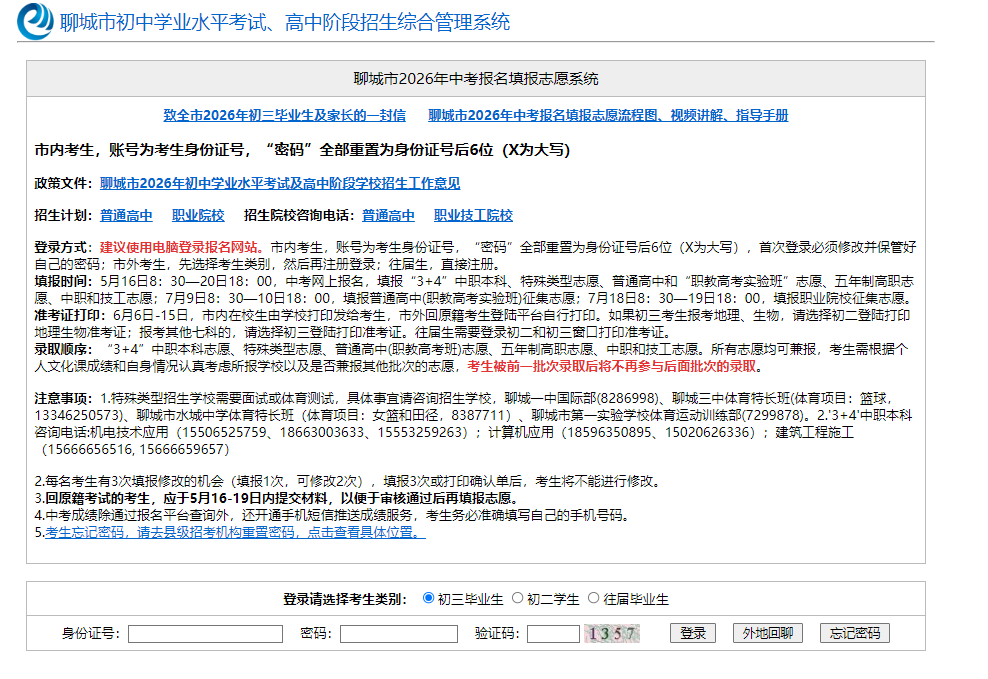Focus the 验证码 input box

click(553, 634)
